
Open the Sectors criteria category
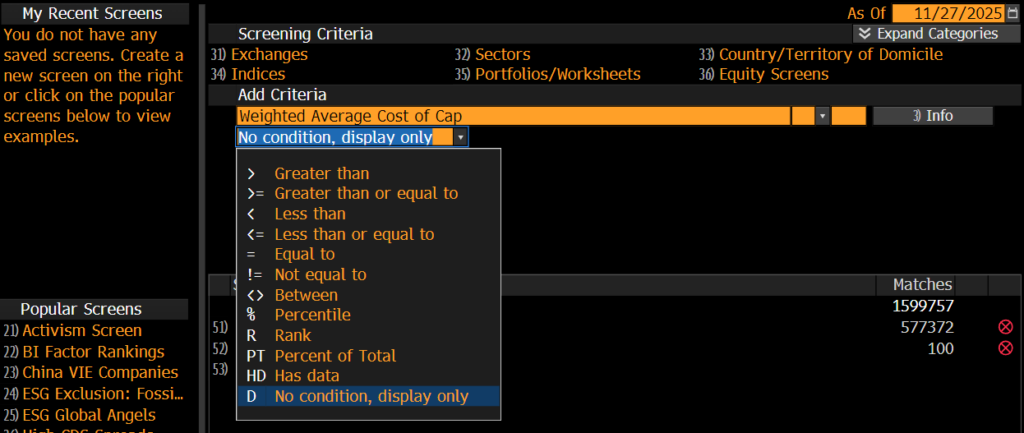(x=502, y=54)
